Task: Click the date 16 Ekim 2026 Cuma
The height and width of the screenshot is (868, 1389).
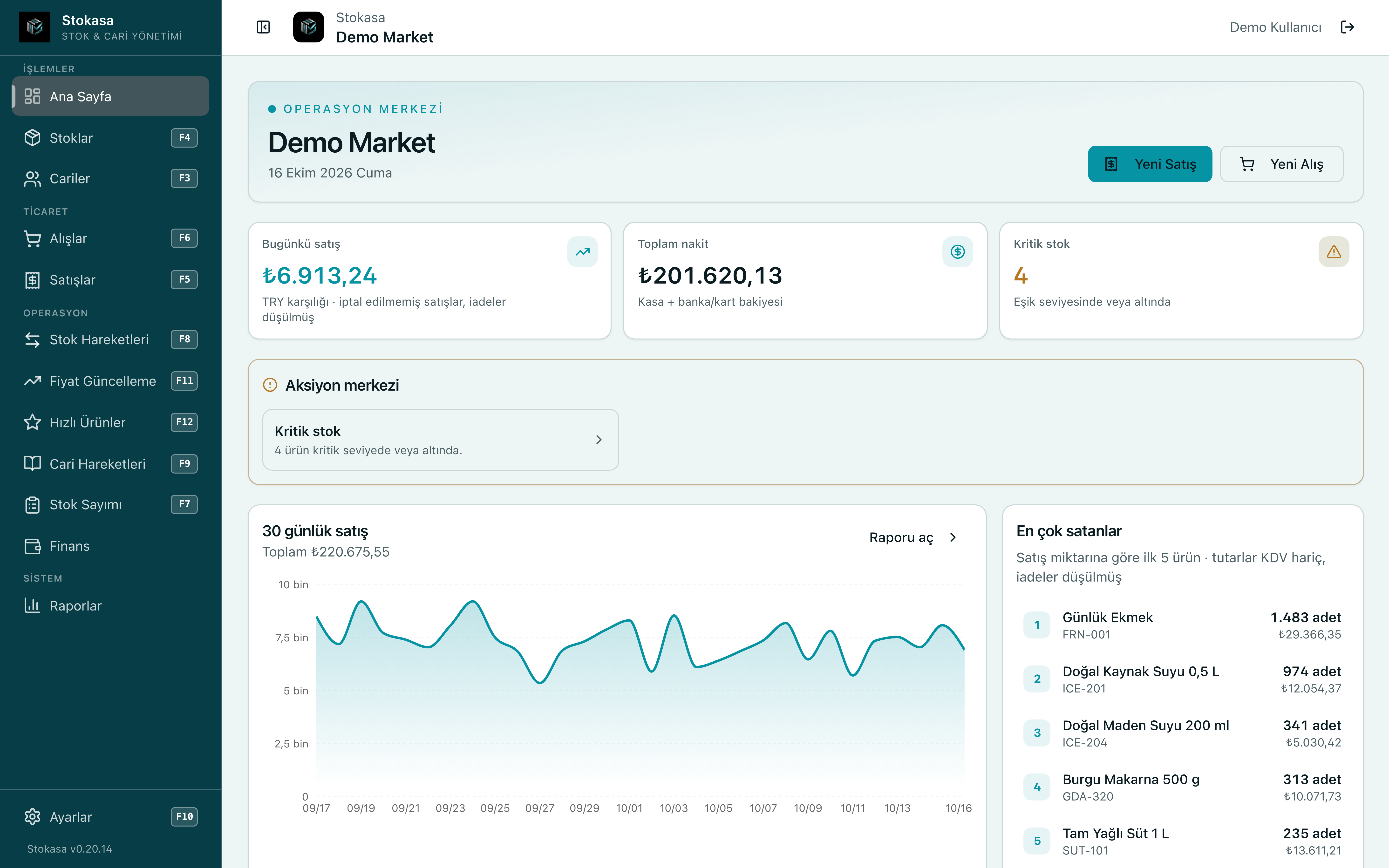Action: point(330,173)
